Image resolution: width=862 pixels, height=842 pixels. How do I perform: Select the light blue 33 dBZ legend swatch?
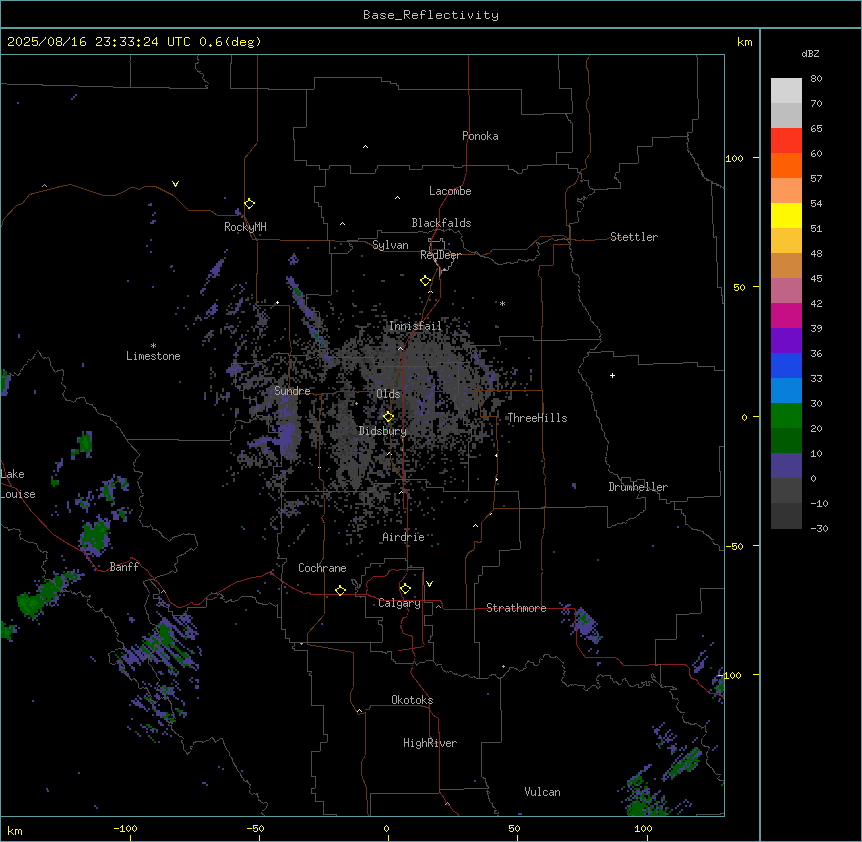pyautogui.click(x=786, y=391)
